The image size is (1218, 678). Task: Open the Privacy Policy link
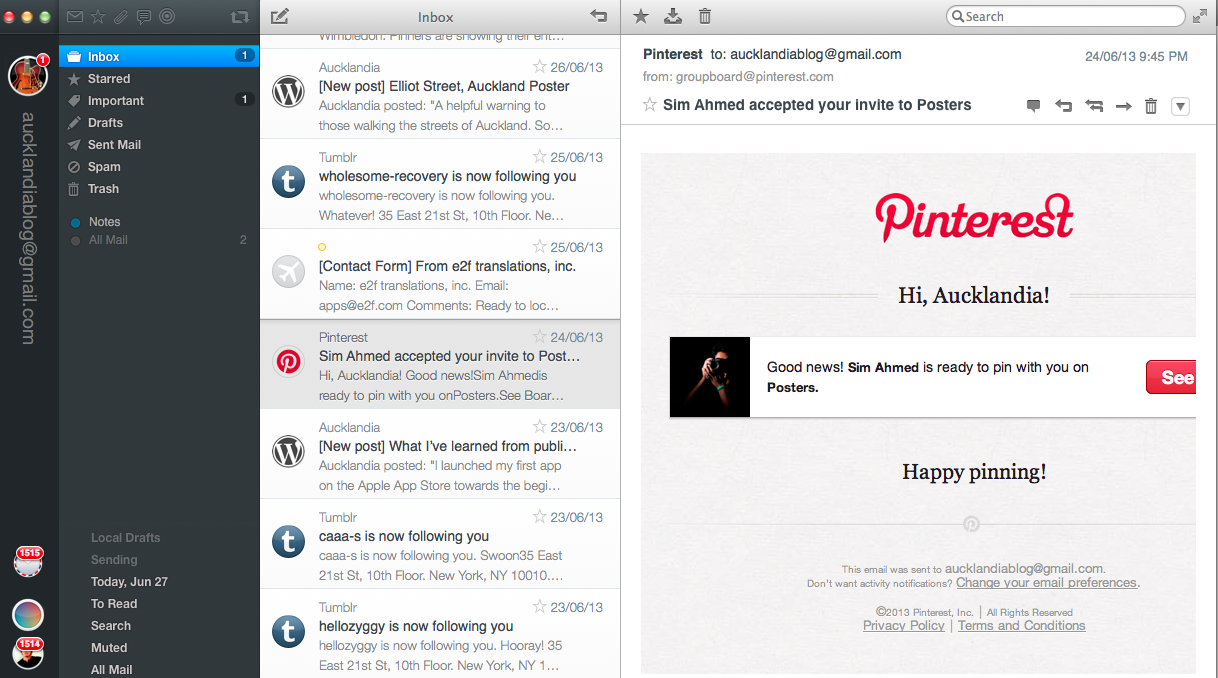click(x=904, y=626)
